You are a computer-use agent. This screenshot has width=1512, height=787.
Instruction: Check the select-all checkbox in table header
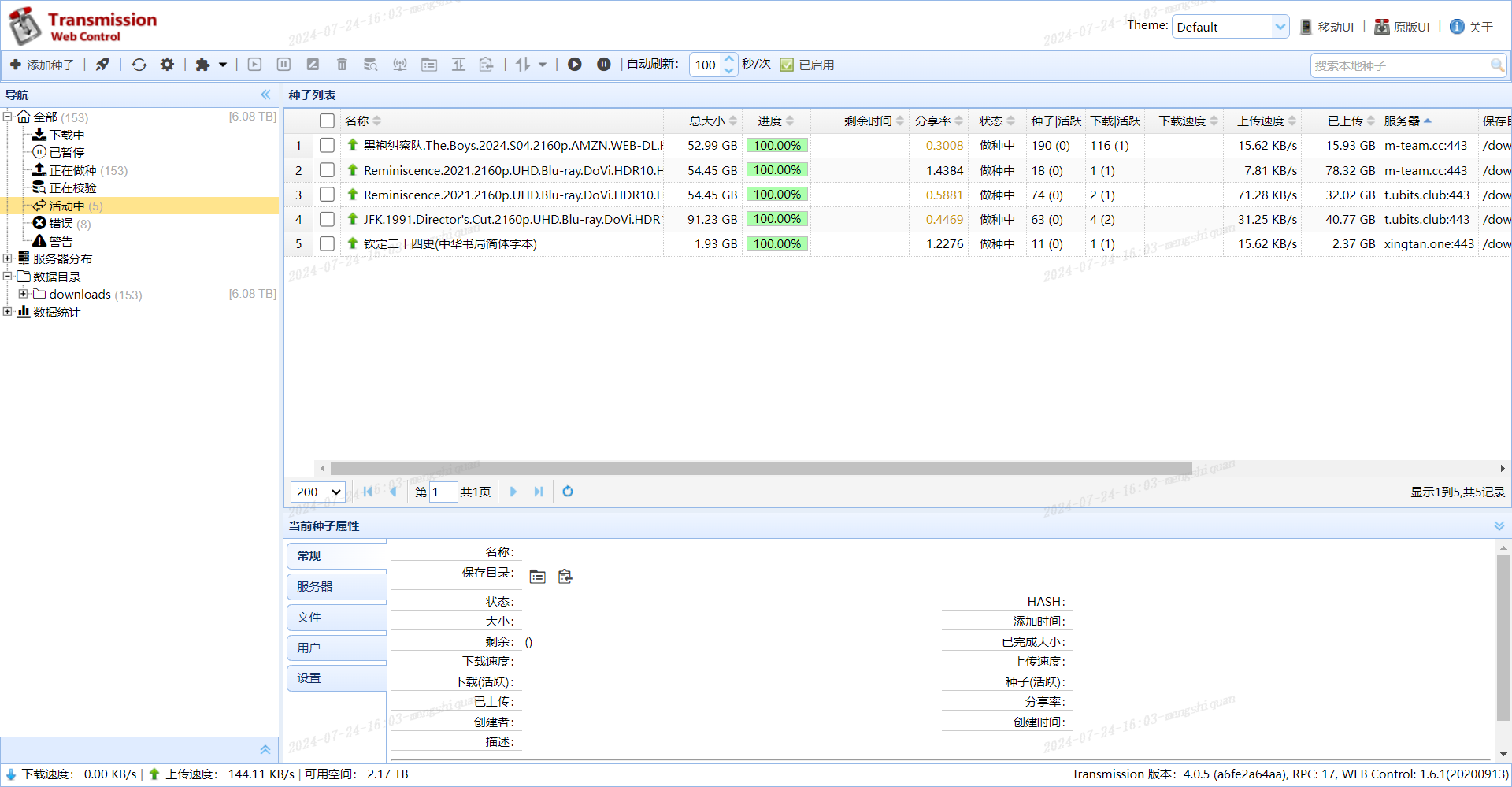click(327, 121)
